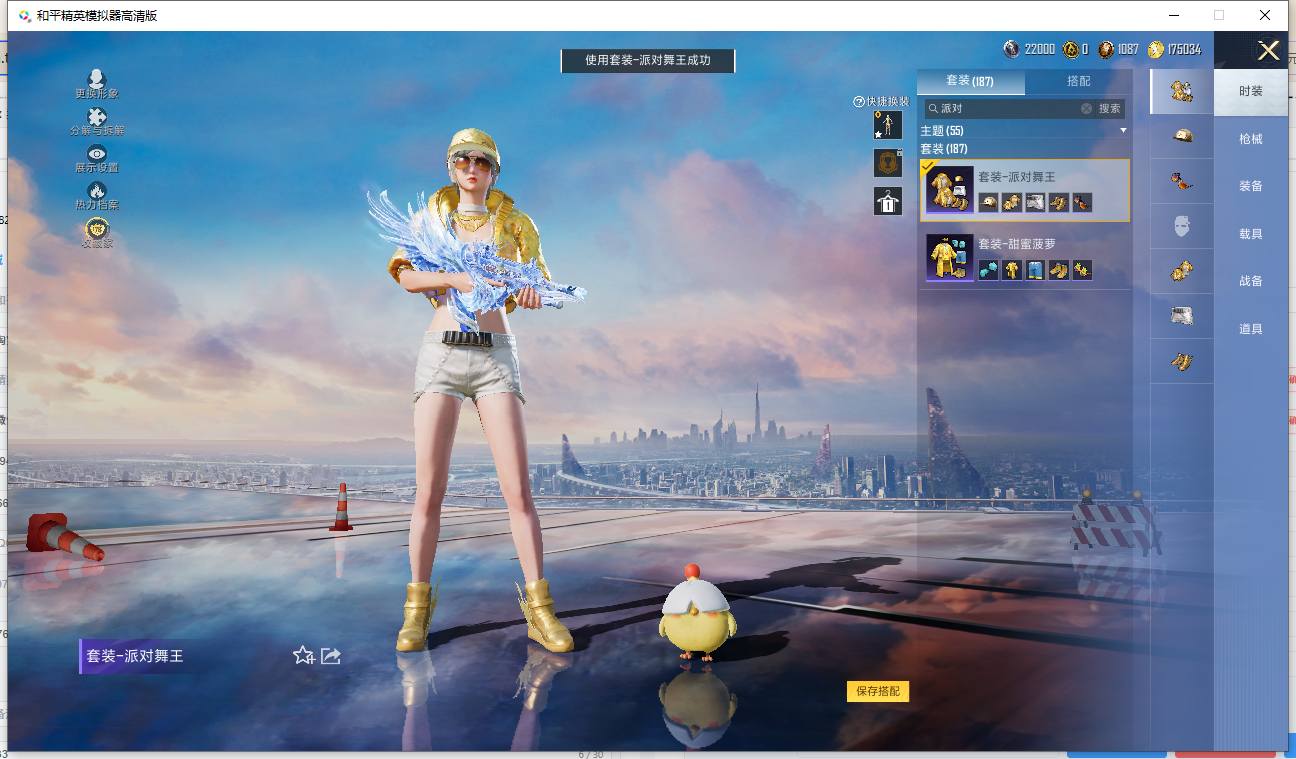
Task: Expand the 主题 (55) theme dropdown arrow
Action: coord(1123,131)
